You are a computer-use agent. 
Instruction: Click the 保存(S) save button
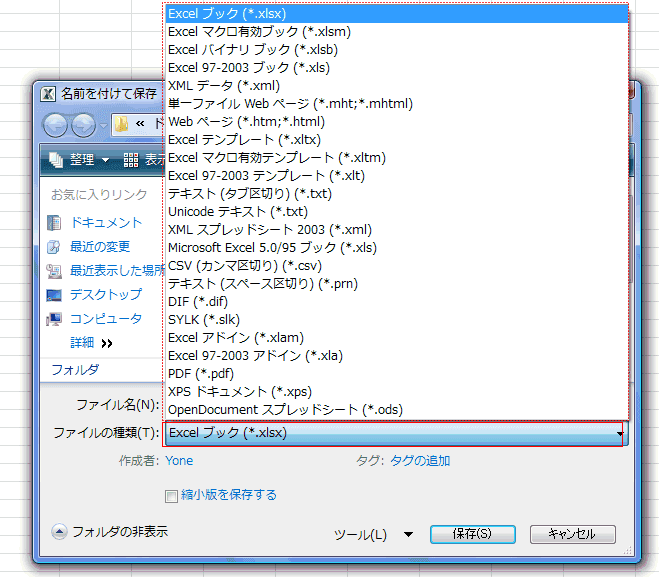click(x=472, y=534)
